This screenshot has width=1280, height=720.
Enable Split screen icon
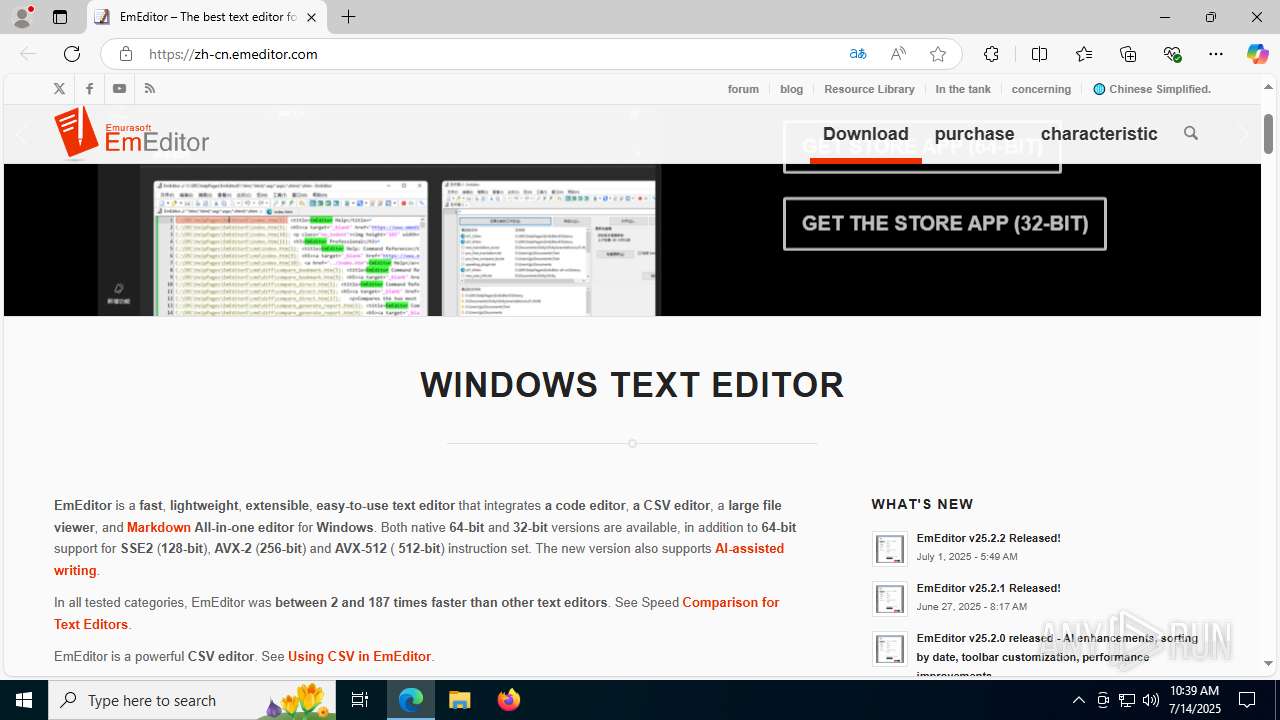(1039, 54)
